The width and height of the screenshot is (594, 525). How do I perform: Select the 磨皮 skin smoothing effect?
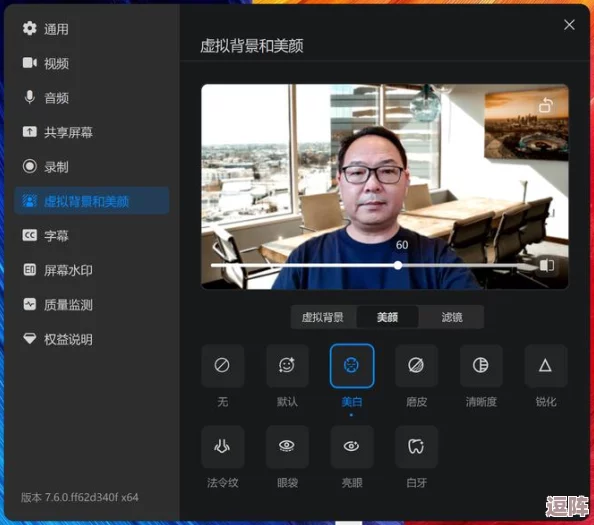click(416, 366)
